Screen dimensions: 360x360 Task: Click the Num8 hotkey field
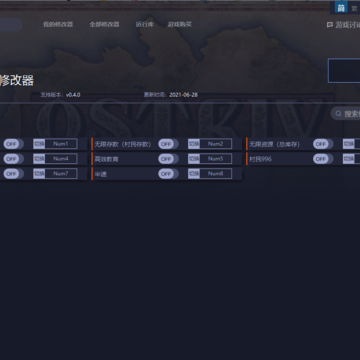[x=216, y=174]
